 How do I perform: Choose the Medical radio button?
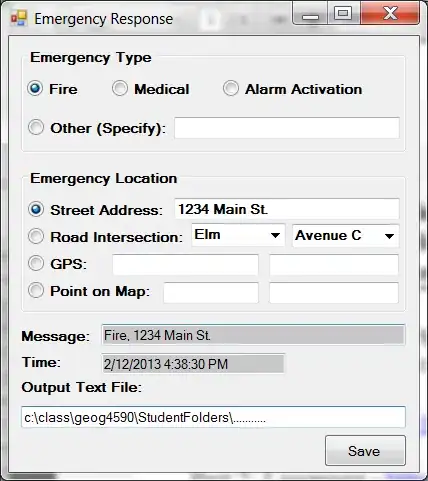(x=120, y=89)
